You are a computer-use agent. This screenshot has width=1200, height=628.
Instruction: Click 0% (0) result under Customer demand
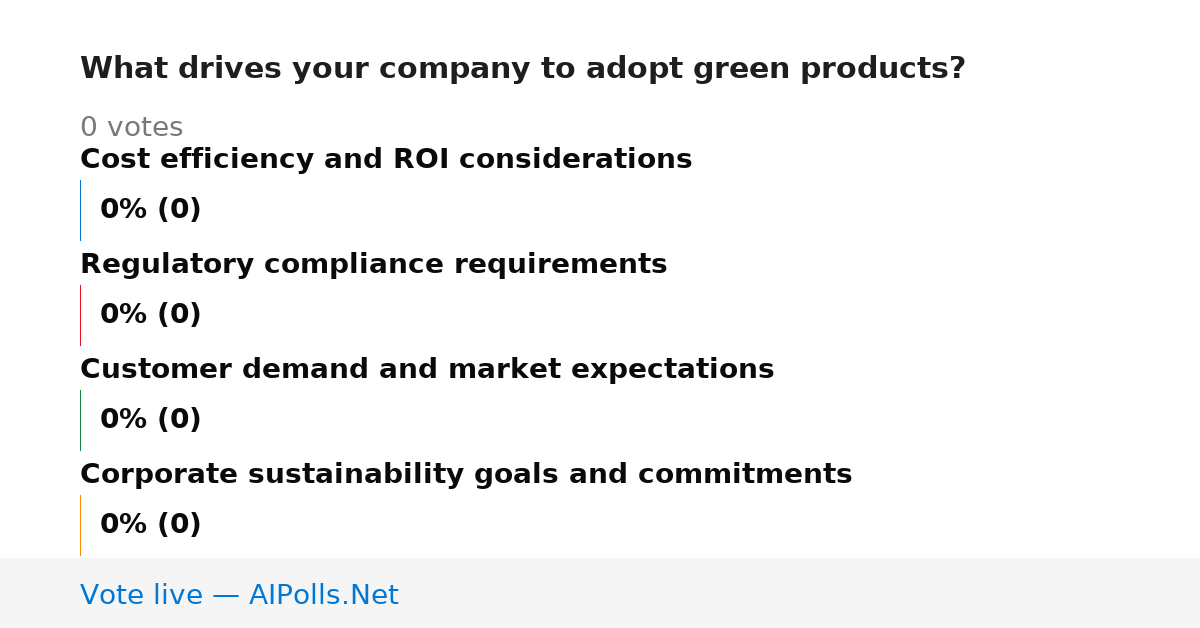point(150,419)
